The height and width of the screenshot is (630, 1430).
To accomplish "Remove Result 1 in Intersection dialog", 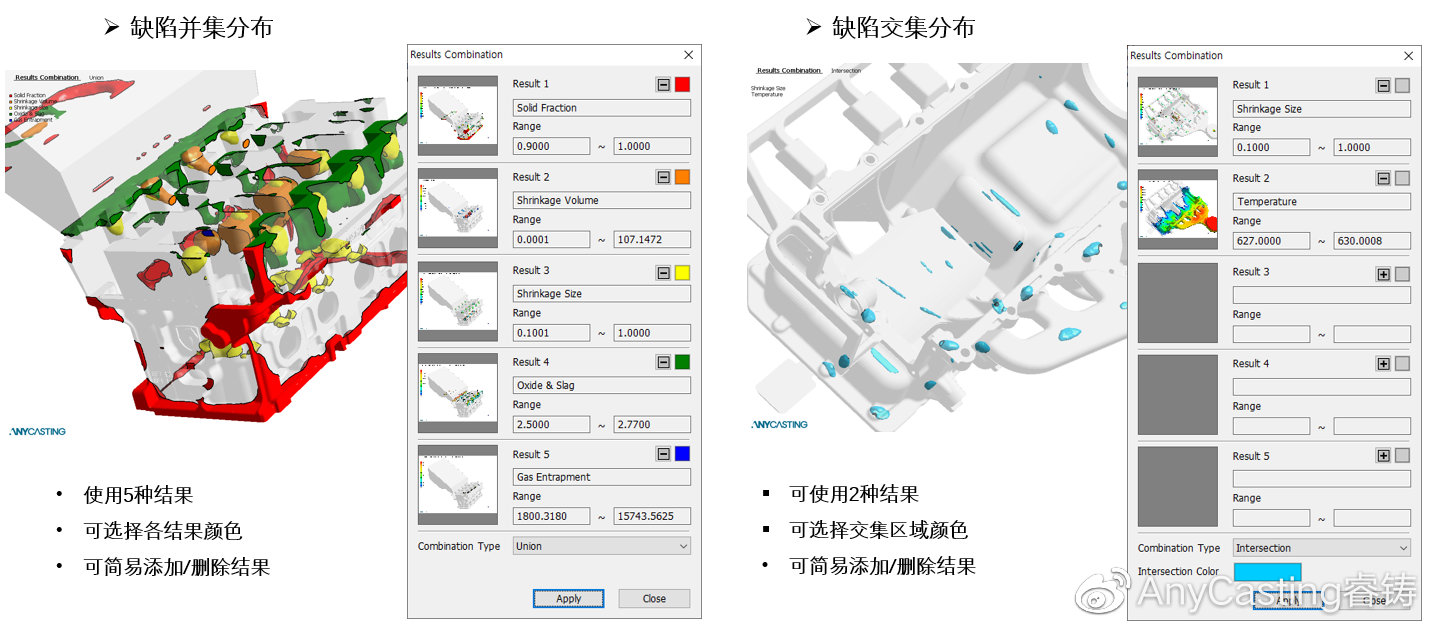I will [1383, 86].
